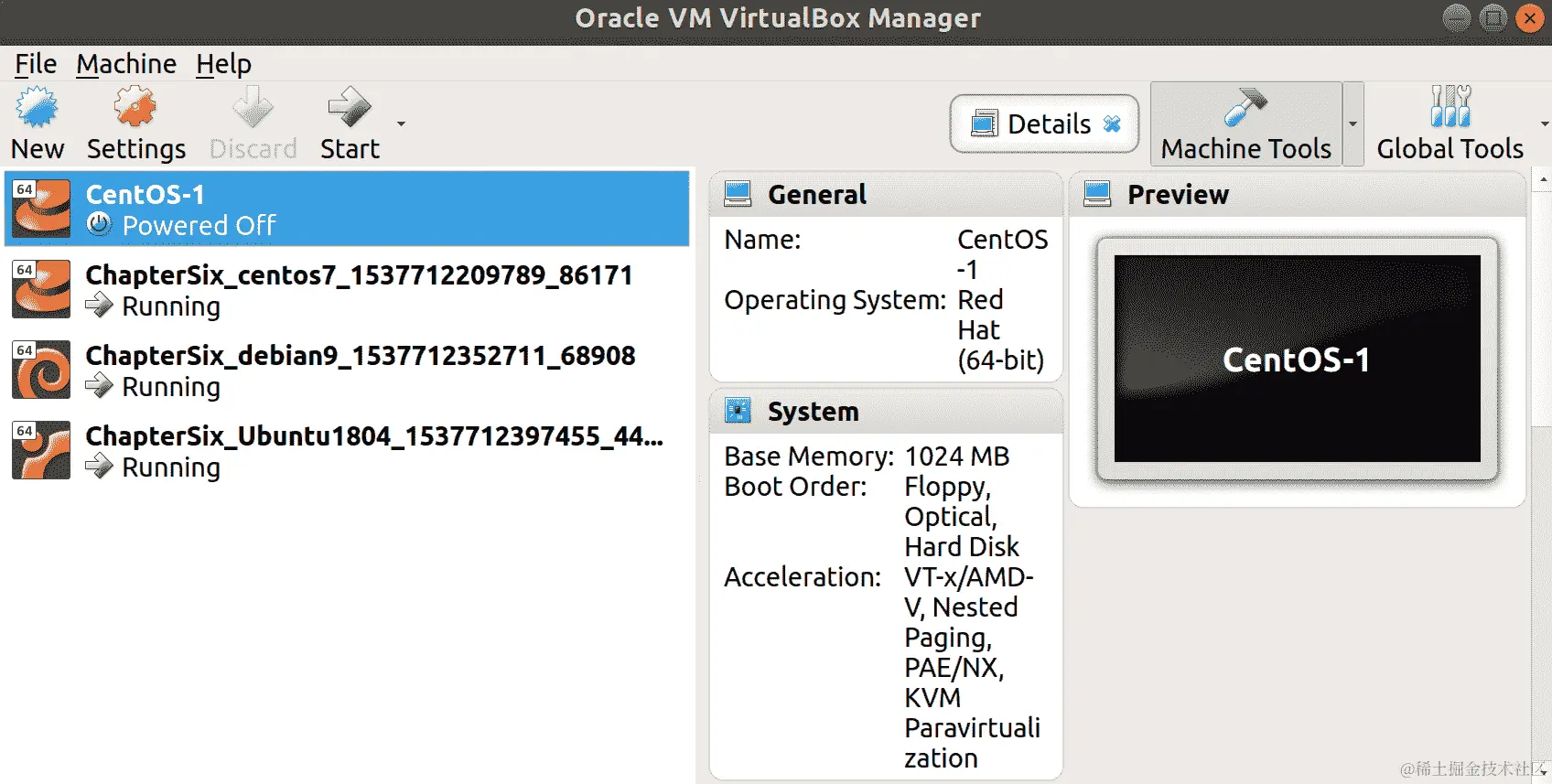Viewport: 1552px width, 784px height.
Task: Click the Running arrow icon for centos7
Action: [99, 306]
